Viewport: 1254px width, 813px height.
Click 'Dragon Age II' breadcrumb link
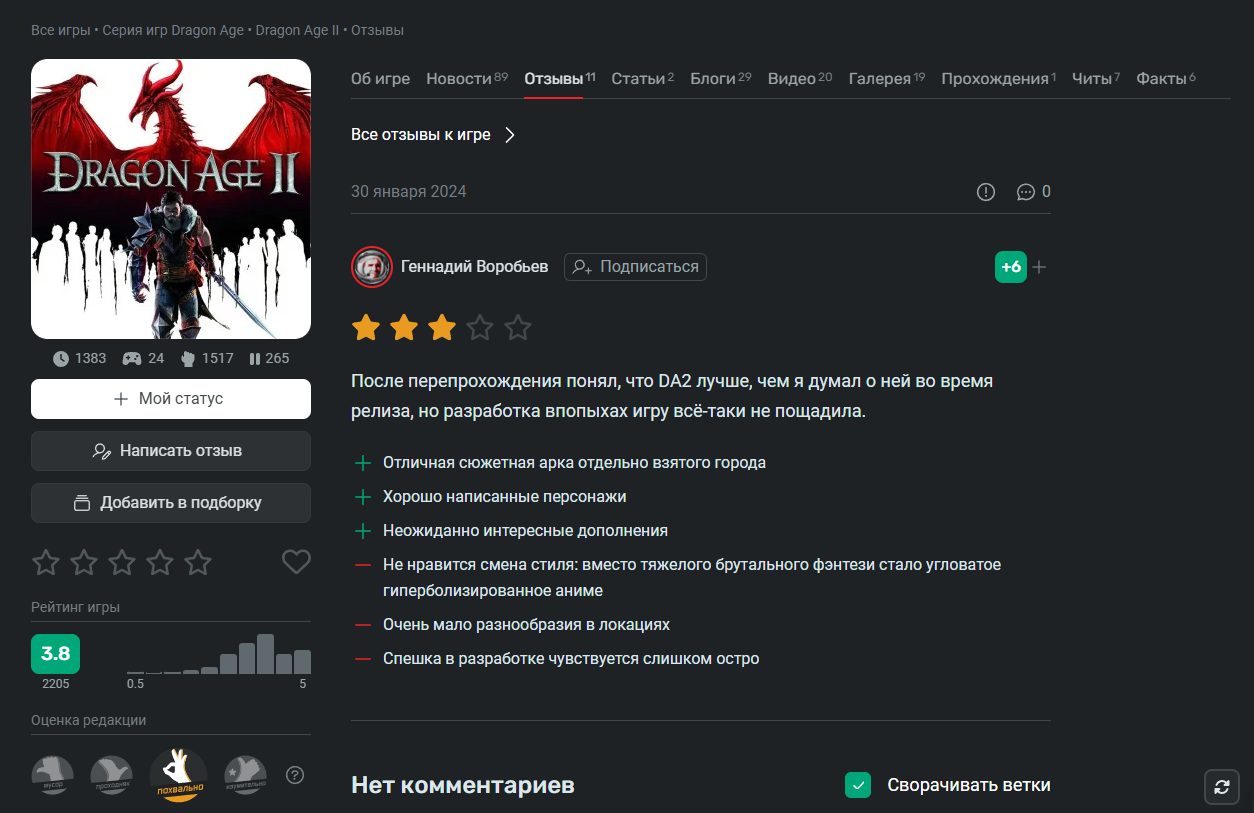297,31
